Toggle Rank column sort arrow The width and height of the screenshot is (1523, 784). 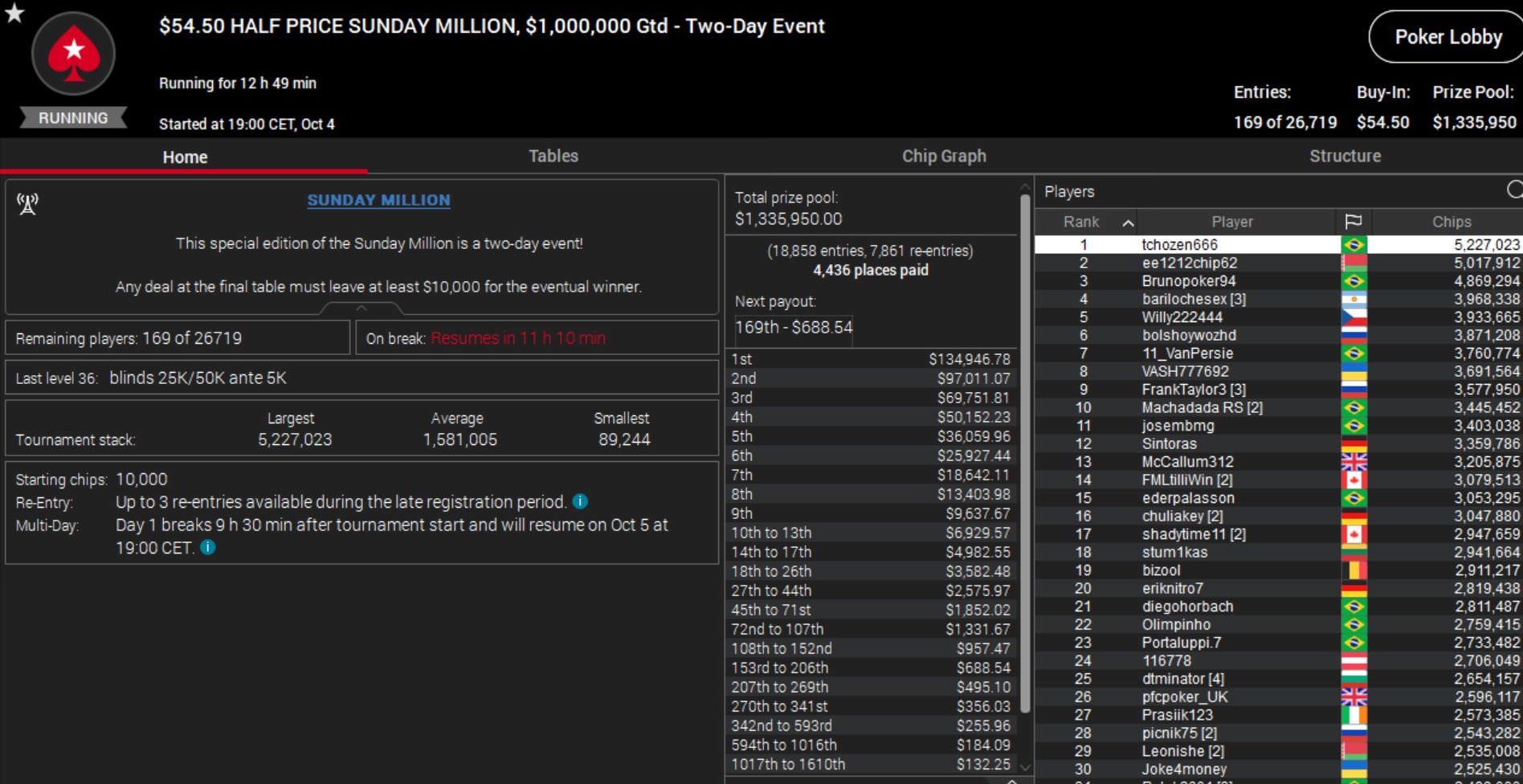pyautogui.click(x=1128, y=223)
